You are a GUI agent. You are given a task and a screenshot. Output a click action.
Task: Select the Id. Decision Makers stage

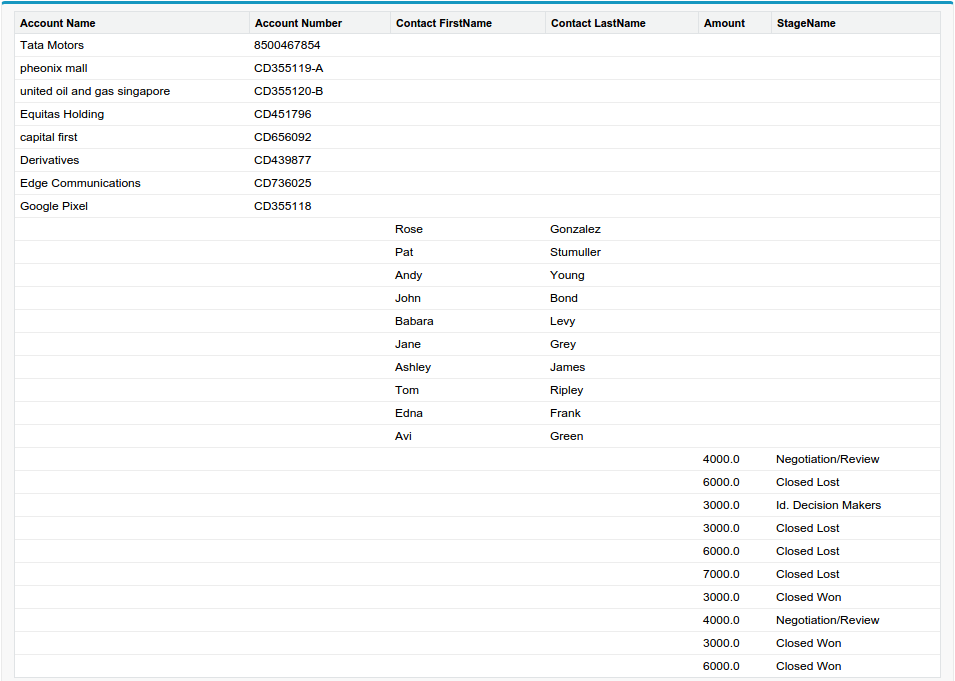click(828, 505)
